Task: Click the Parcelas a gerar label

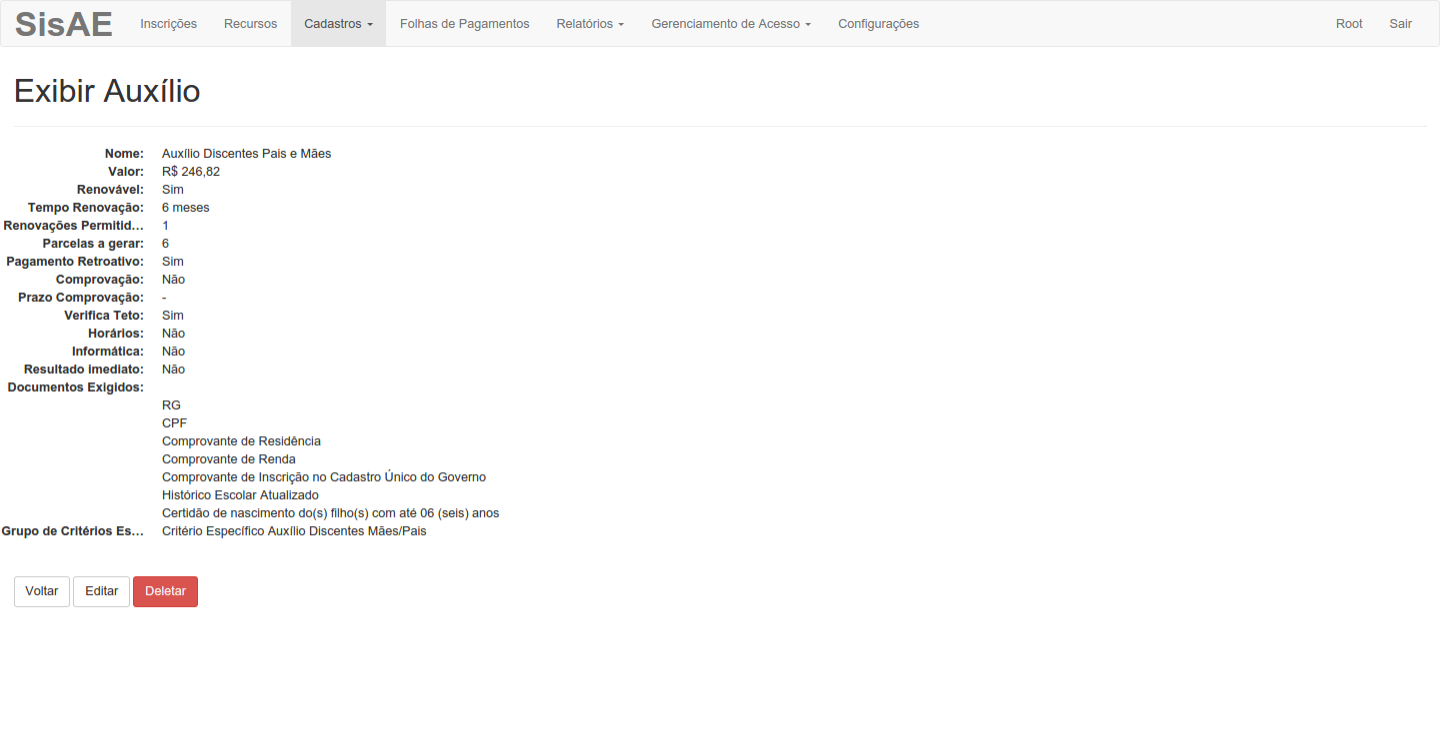Action: 93,244
